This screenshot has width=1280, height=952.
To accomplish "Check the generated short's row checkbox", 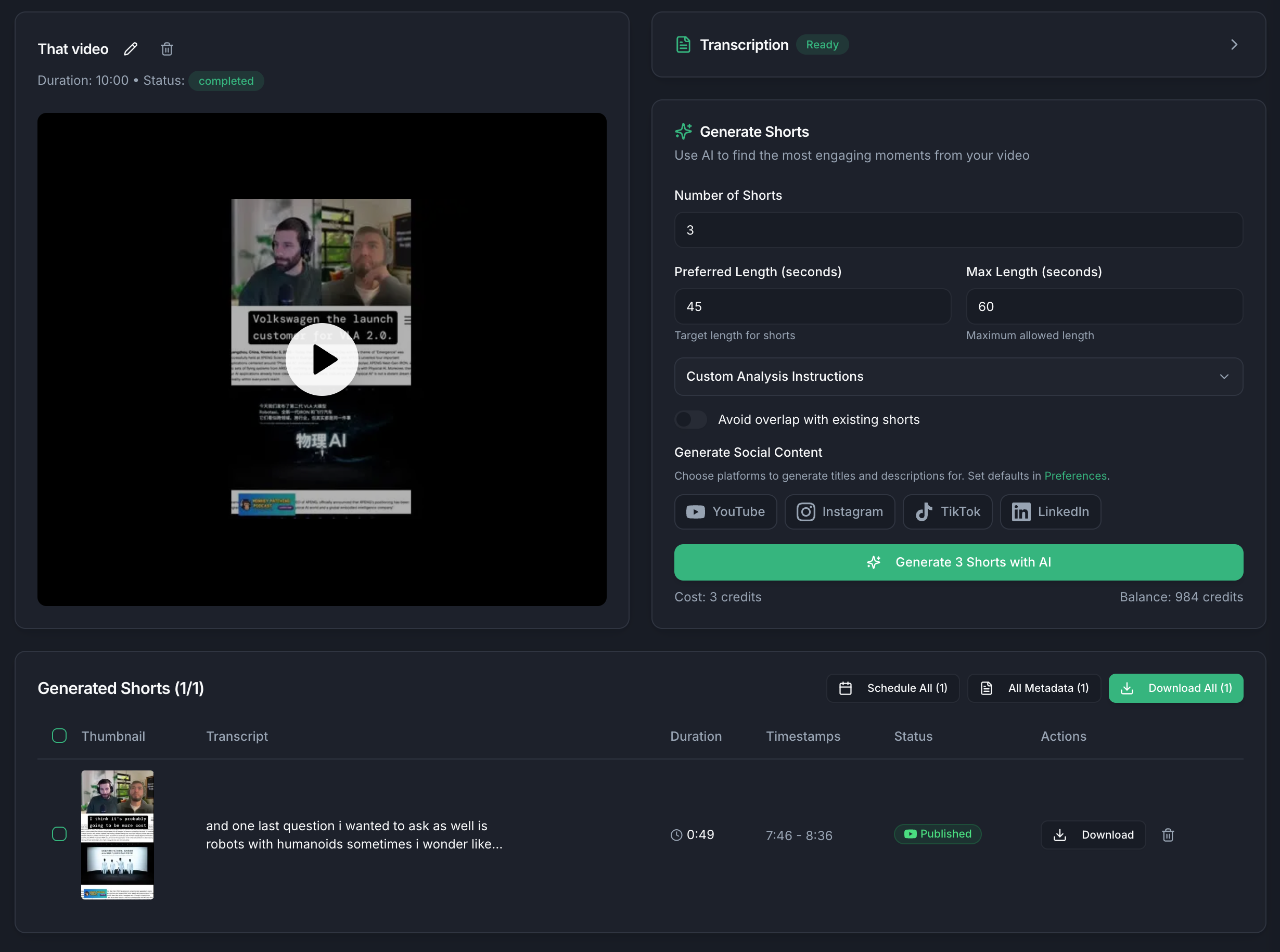I will click(x=59, y=834).
